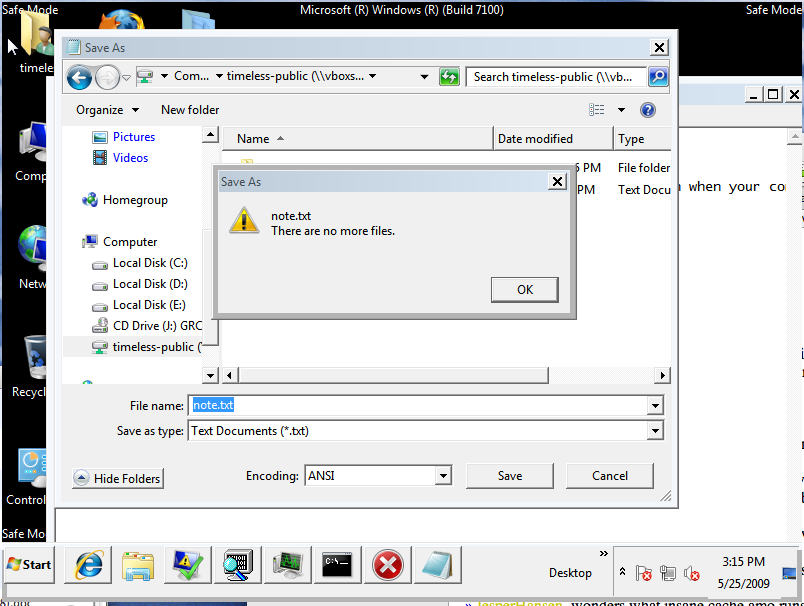Expand the Com... breadcrumb dropdown arrow

219,76
